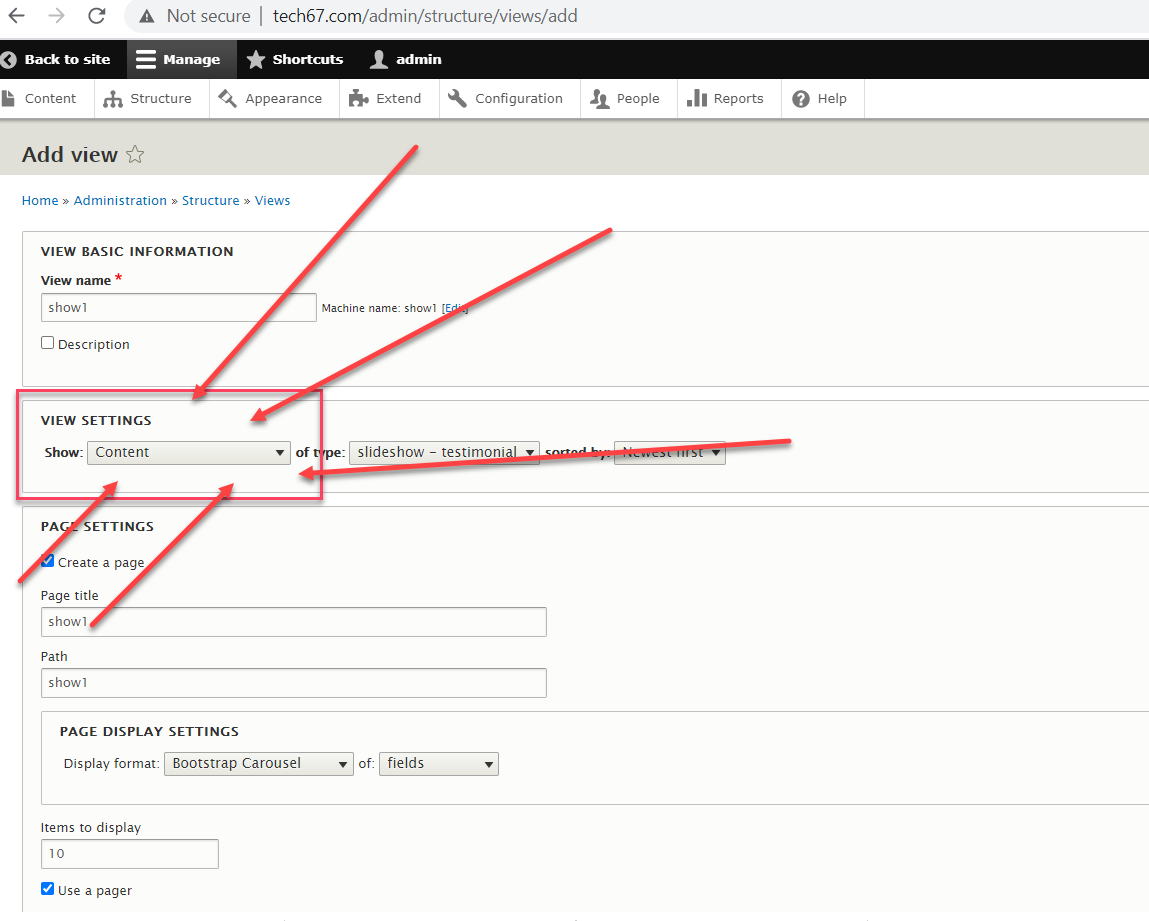
Task: Click Back to site text
Action: (67, 59)
